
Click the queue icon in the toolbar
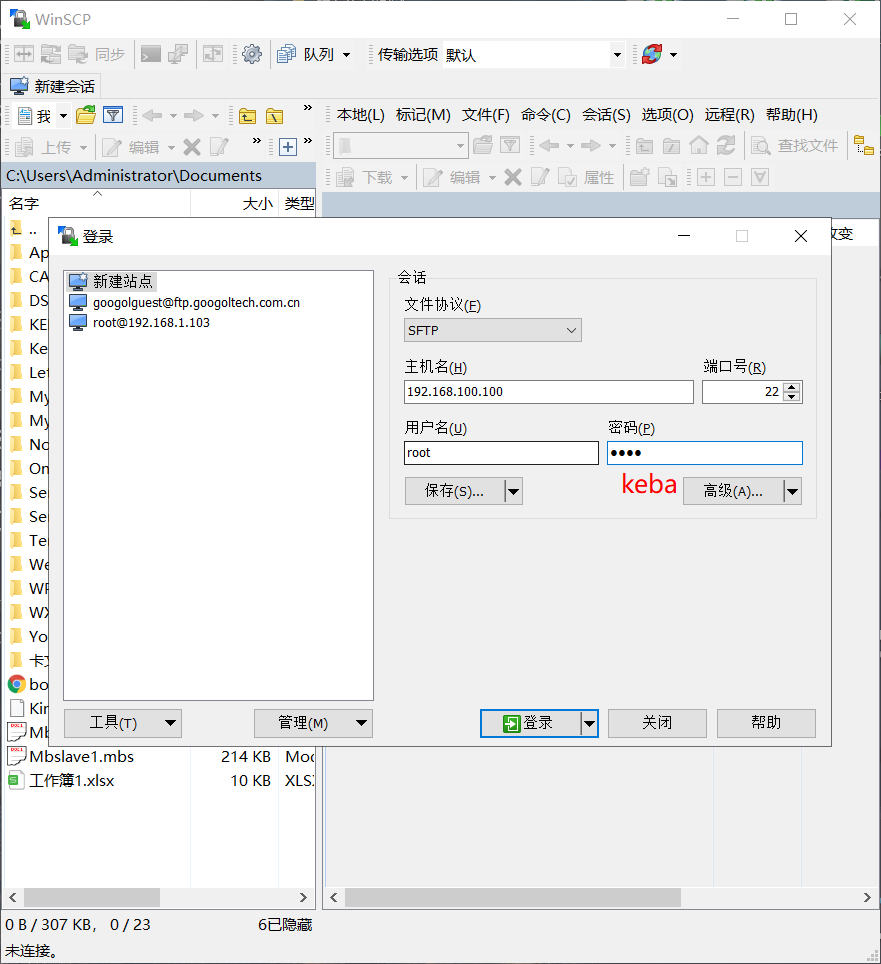(x=286, y=55)
